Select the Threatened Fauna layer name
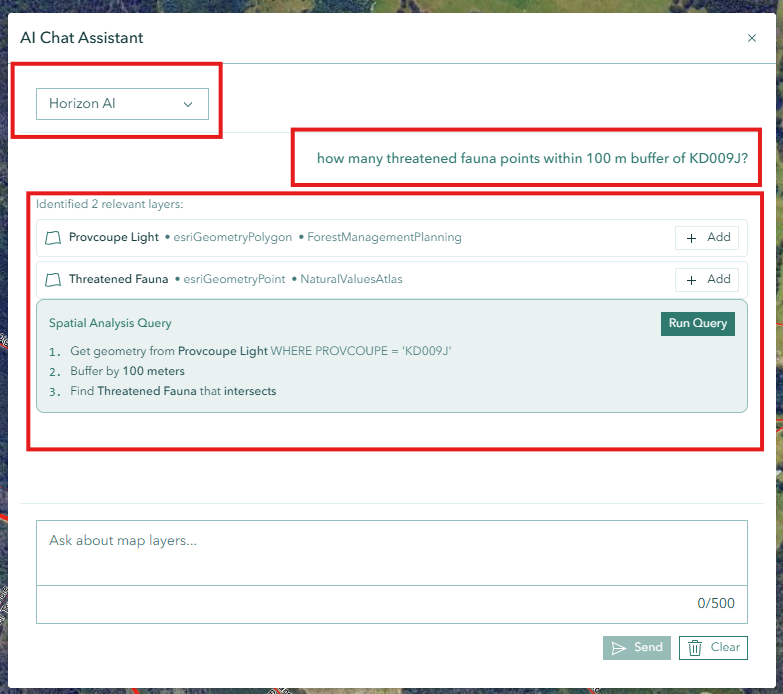783x694 pixels. coord(118,280)
